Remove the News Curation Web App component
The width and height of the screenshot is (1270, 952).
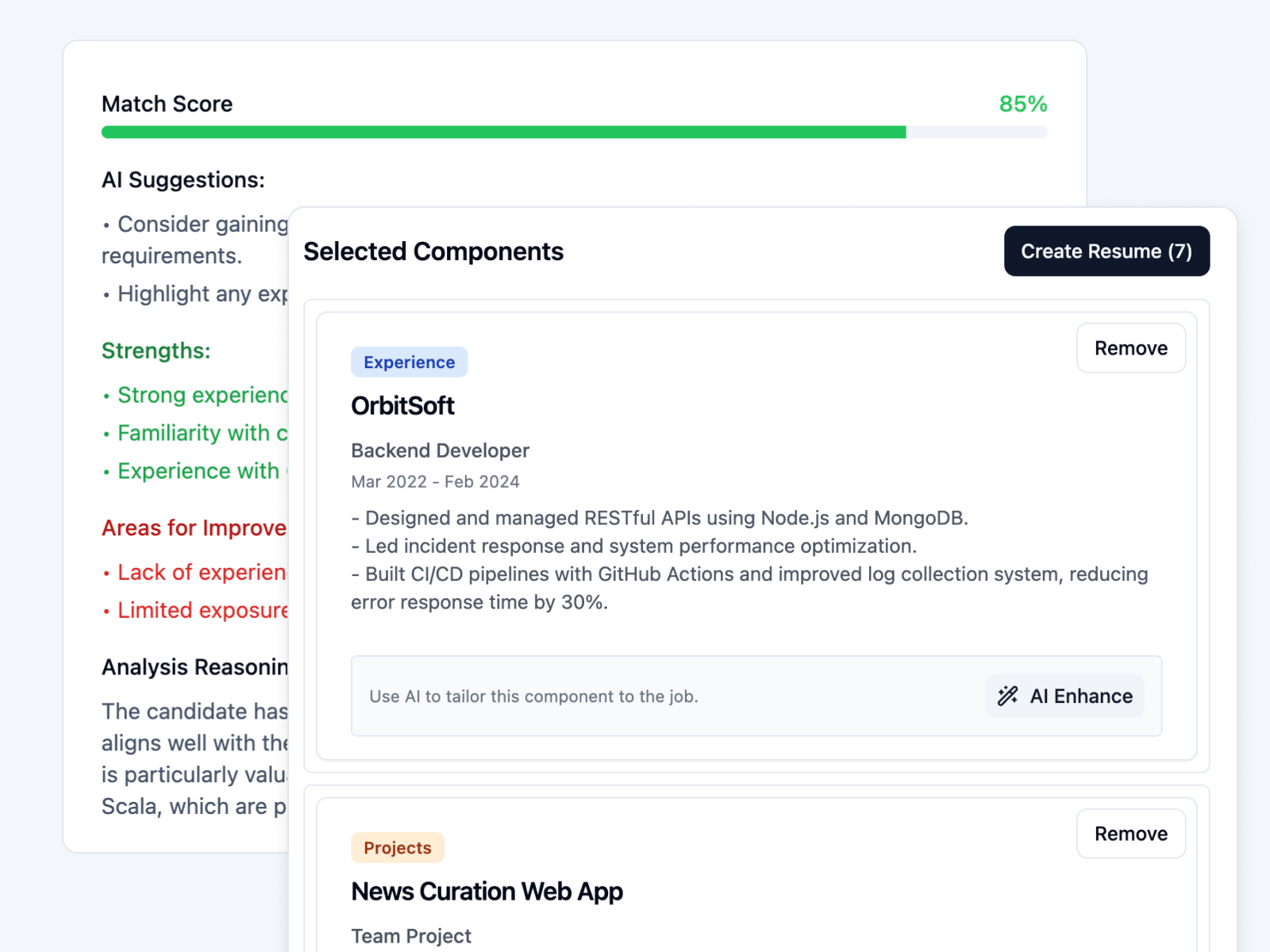click(1130, 833)
